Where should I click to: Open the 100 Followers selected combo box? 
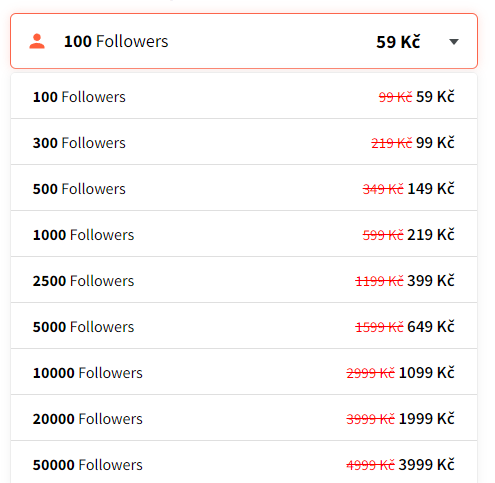(x=244, y=41)
